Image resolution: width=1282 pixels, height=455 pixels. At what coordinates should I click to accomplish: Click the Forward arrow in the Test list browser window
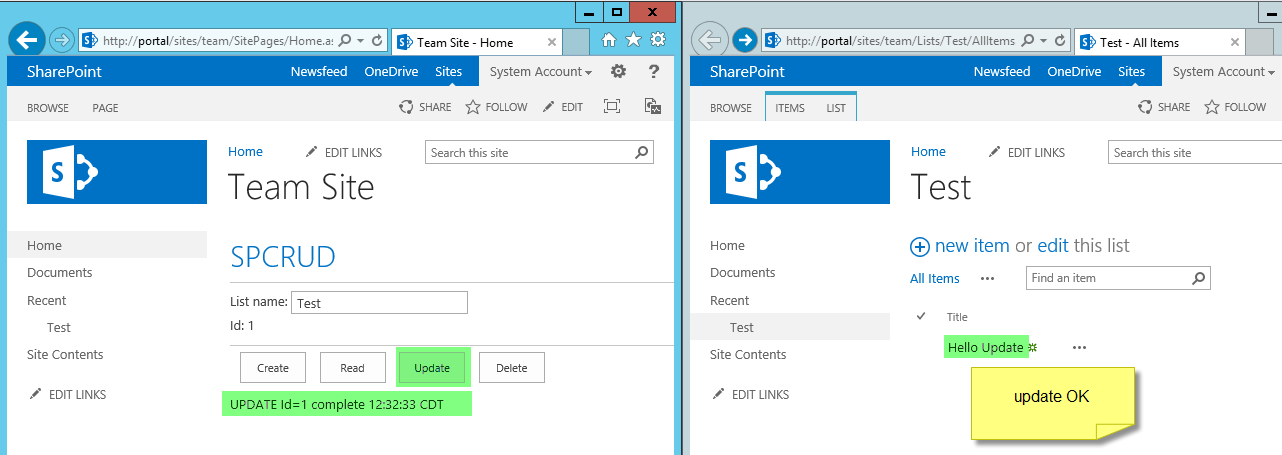click(744, 40)
